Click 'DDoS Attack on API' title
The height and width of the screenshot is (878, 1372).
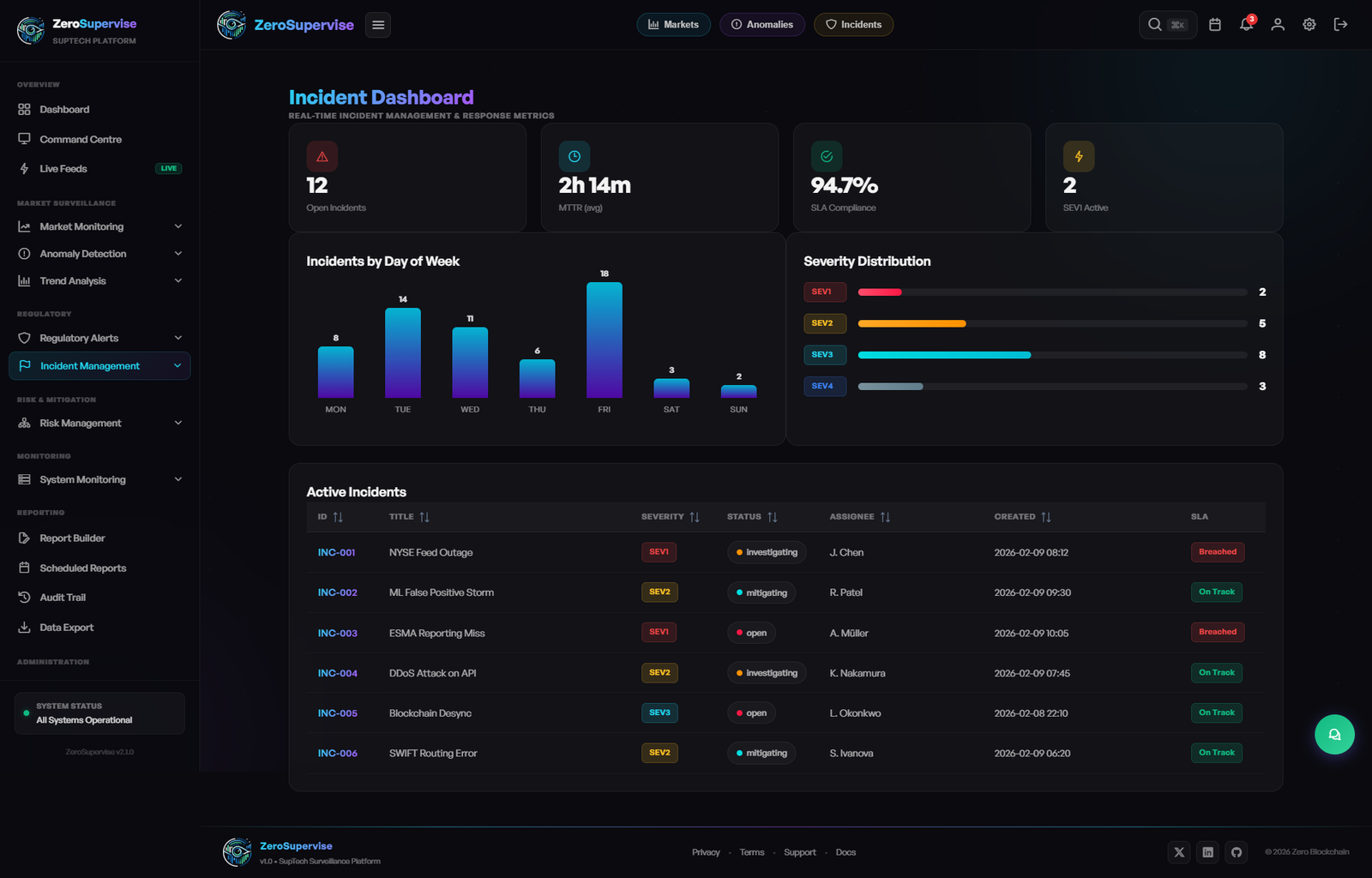click(432, 674)
